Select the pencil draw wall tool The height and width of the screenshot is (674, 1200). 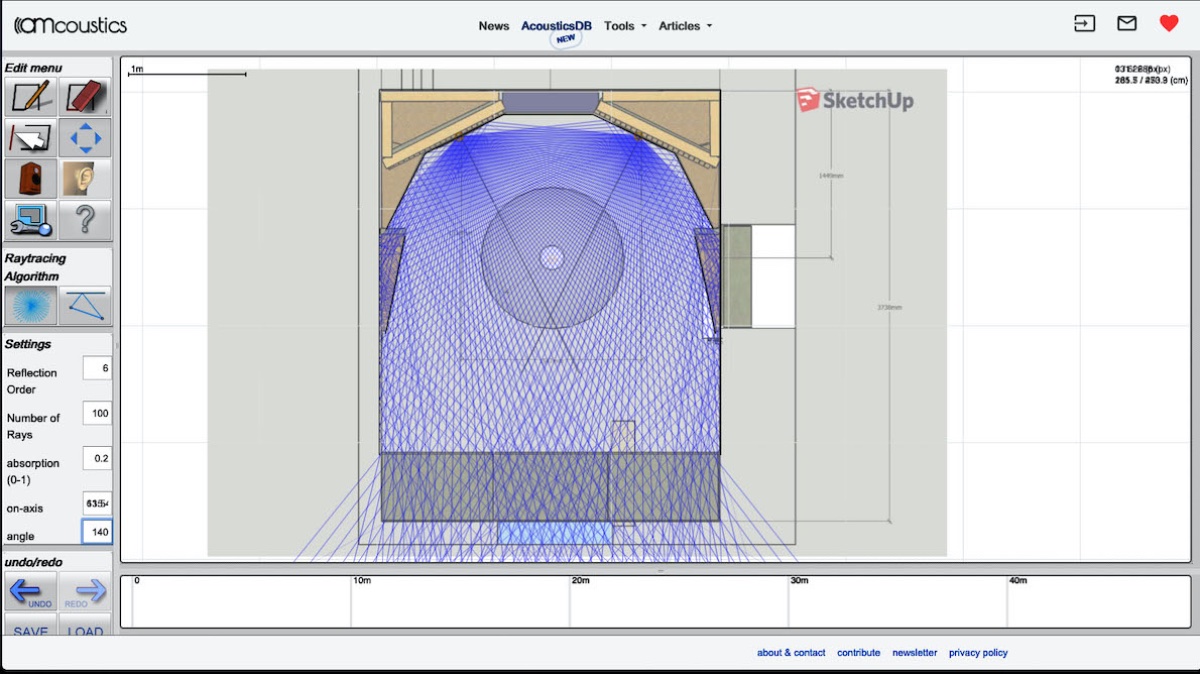(31, 97)
